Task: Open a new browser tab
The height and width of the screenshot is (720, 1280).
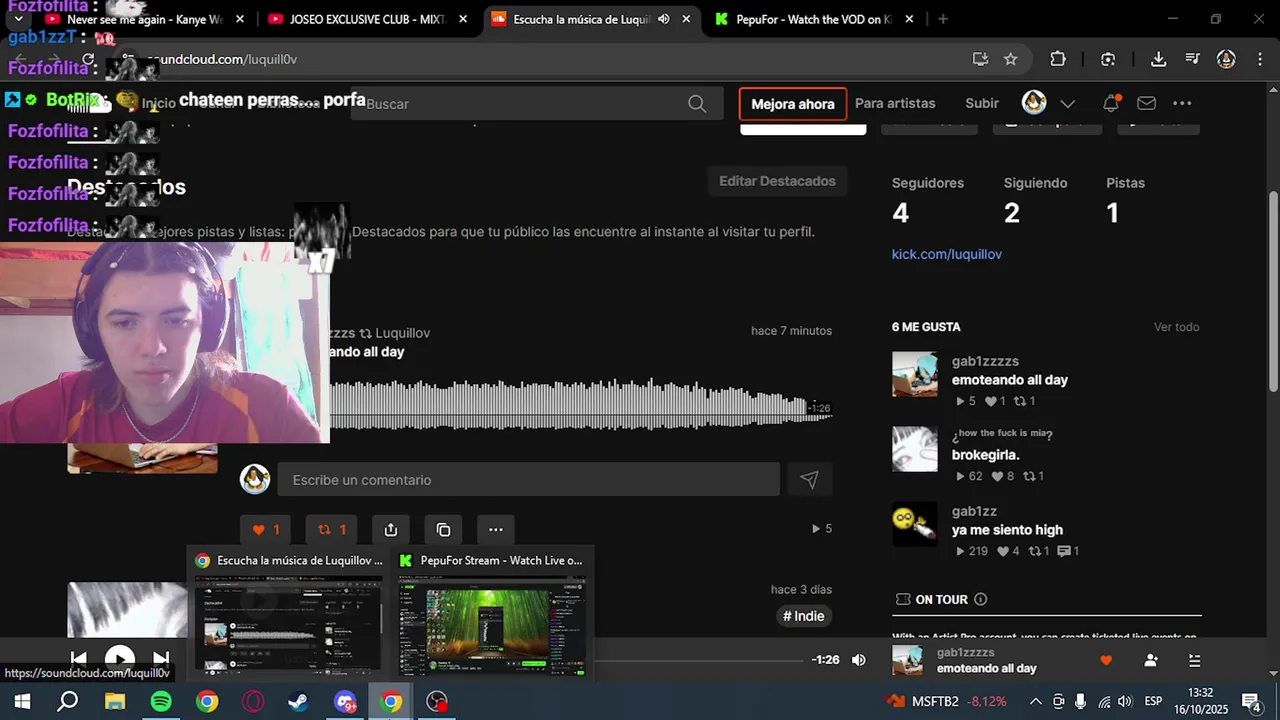Action: click(943, 19)
